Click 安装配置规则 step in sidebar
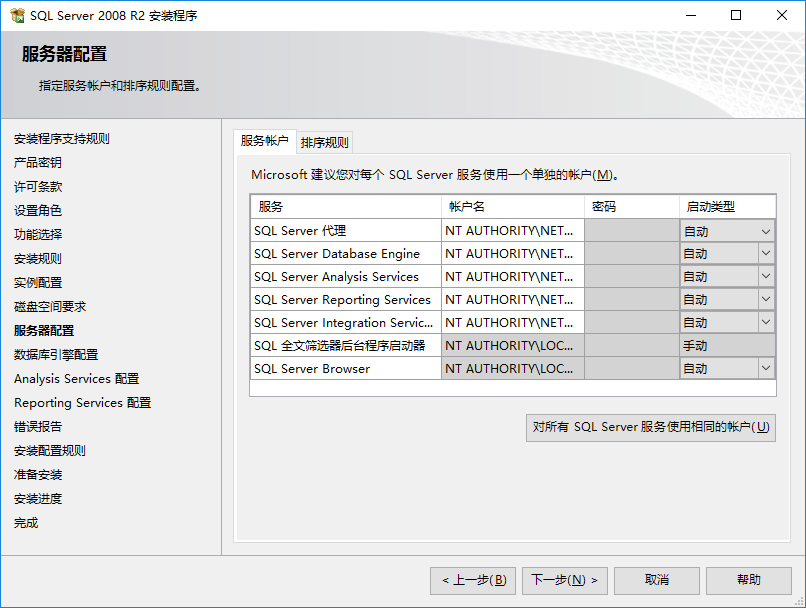 (50, 451)
